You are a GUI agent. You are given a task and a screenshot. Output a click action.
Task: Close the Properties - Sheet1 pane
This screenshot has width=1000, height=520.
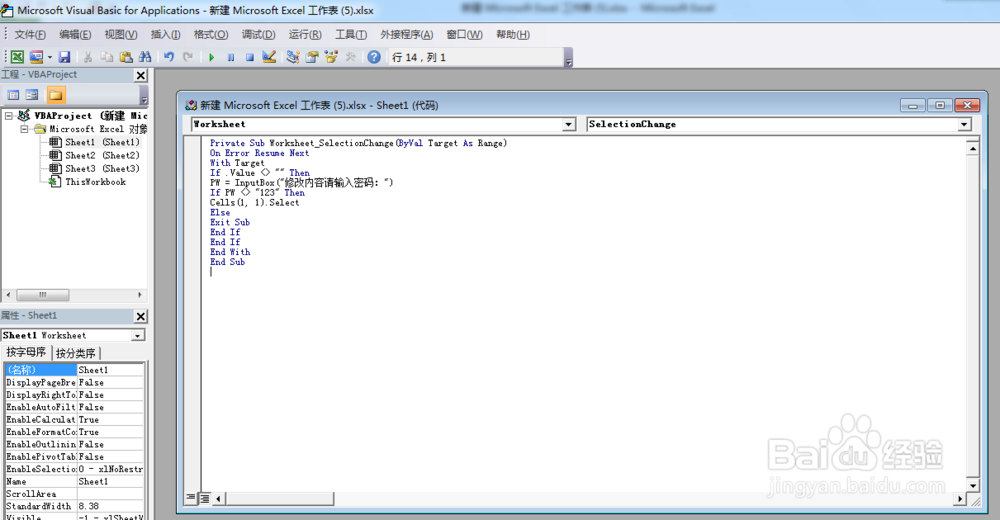pos(141,316)
